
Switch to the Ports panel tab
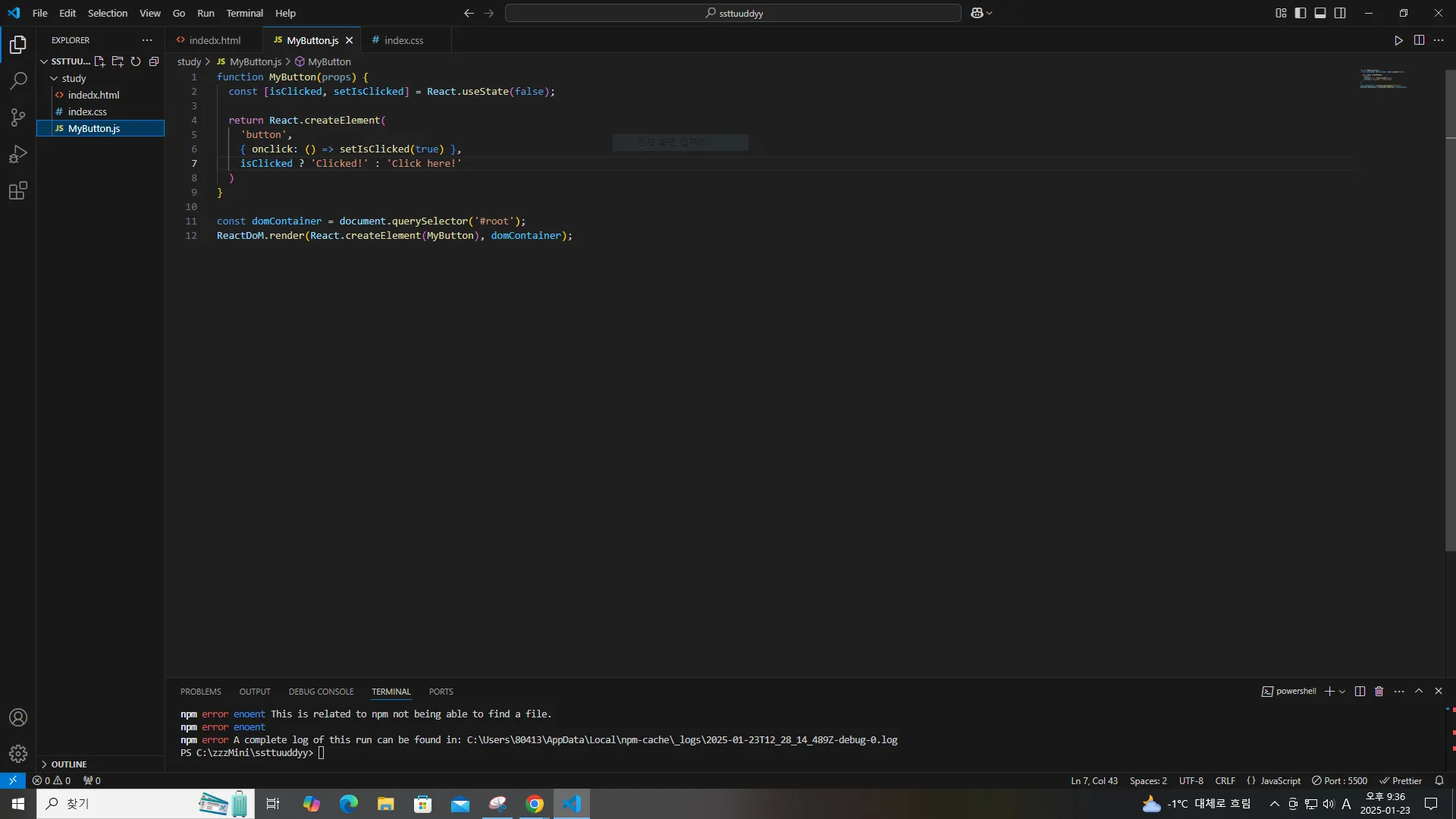441,692
